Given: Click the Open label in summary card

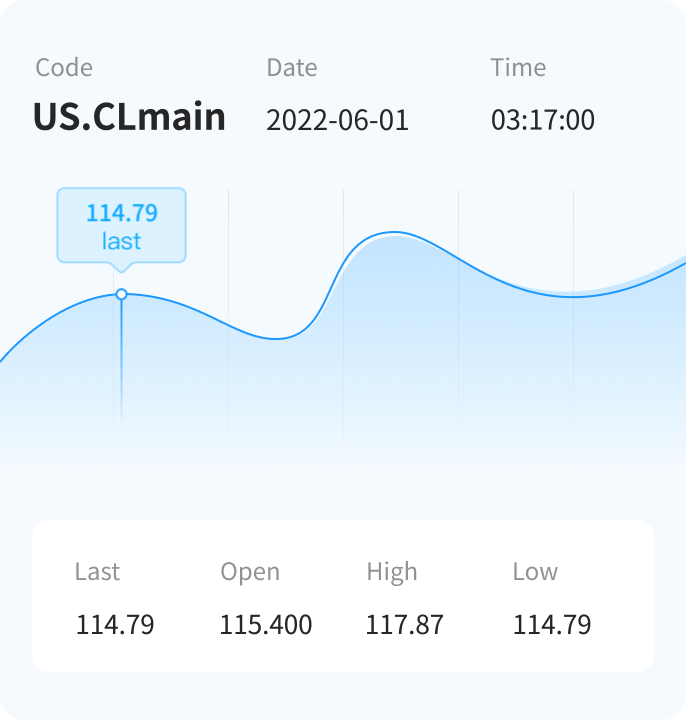Looking at the screenshot, I should [250, 572].
